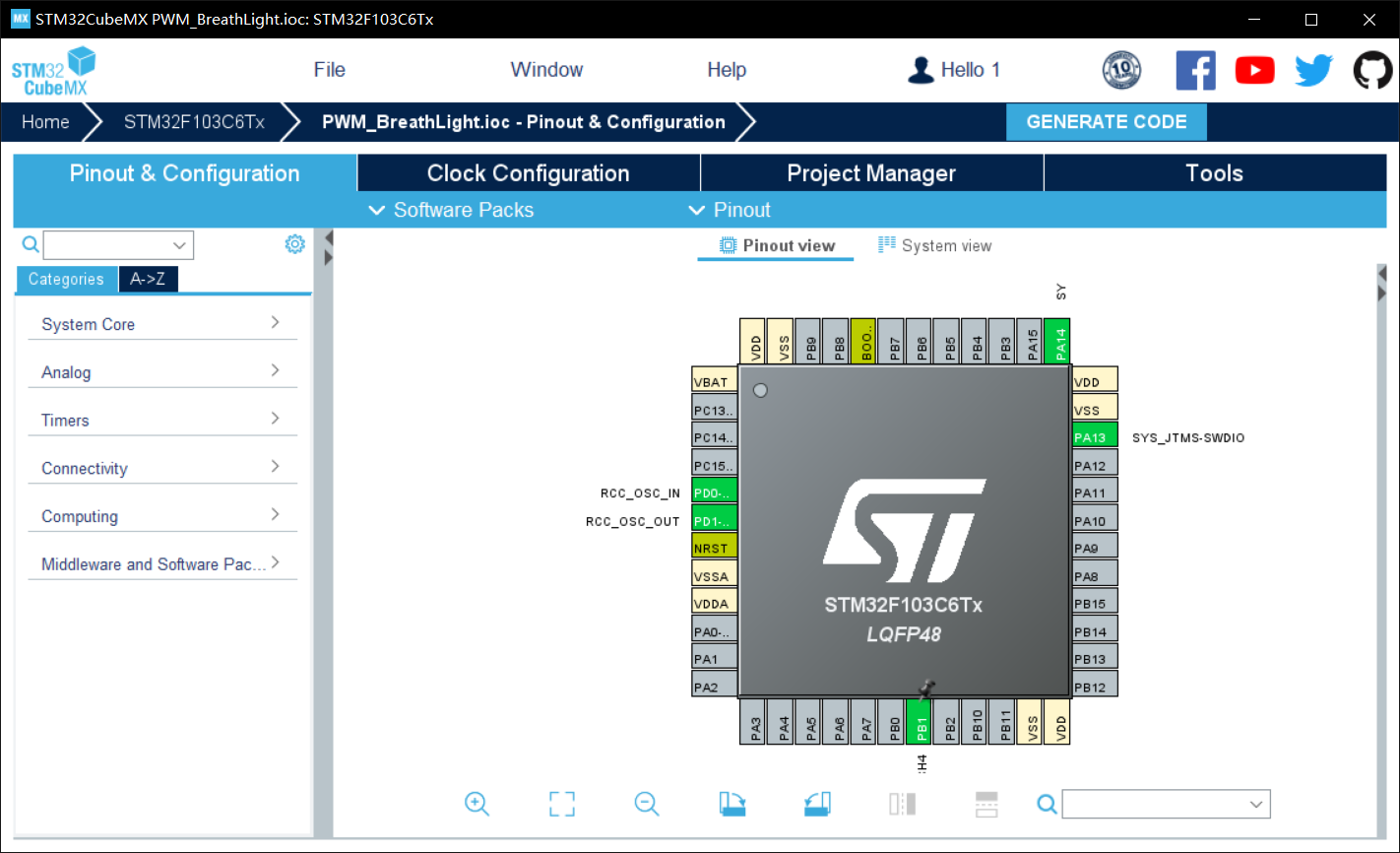Viewport: 1400px width, 853px height.
Task: Click the PWM_BreathLight.ioc breadcrumb
Action: click(x=523, y=122)
